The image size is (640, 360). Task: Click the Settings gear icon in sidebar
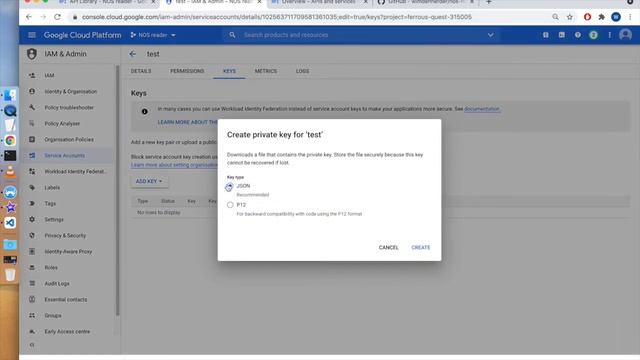tap(32, 219)
